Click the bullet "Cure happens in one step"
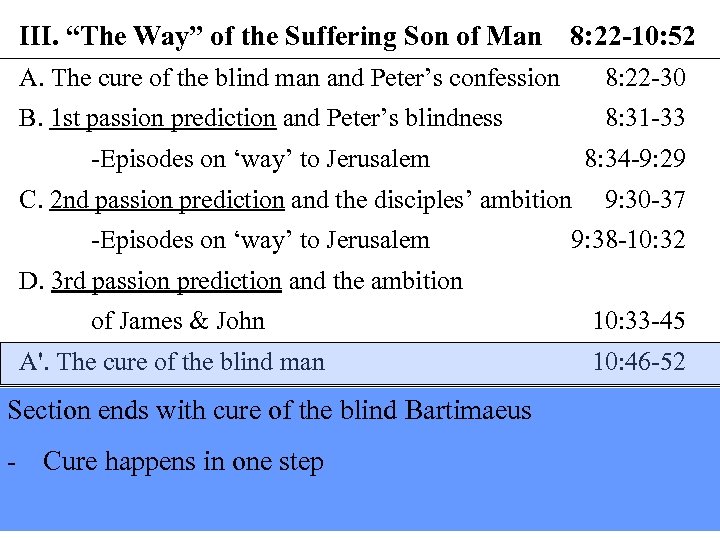 (x=183, y=462)
